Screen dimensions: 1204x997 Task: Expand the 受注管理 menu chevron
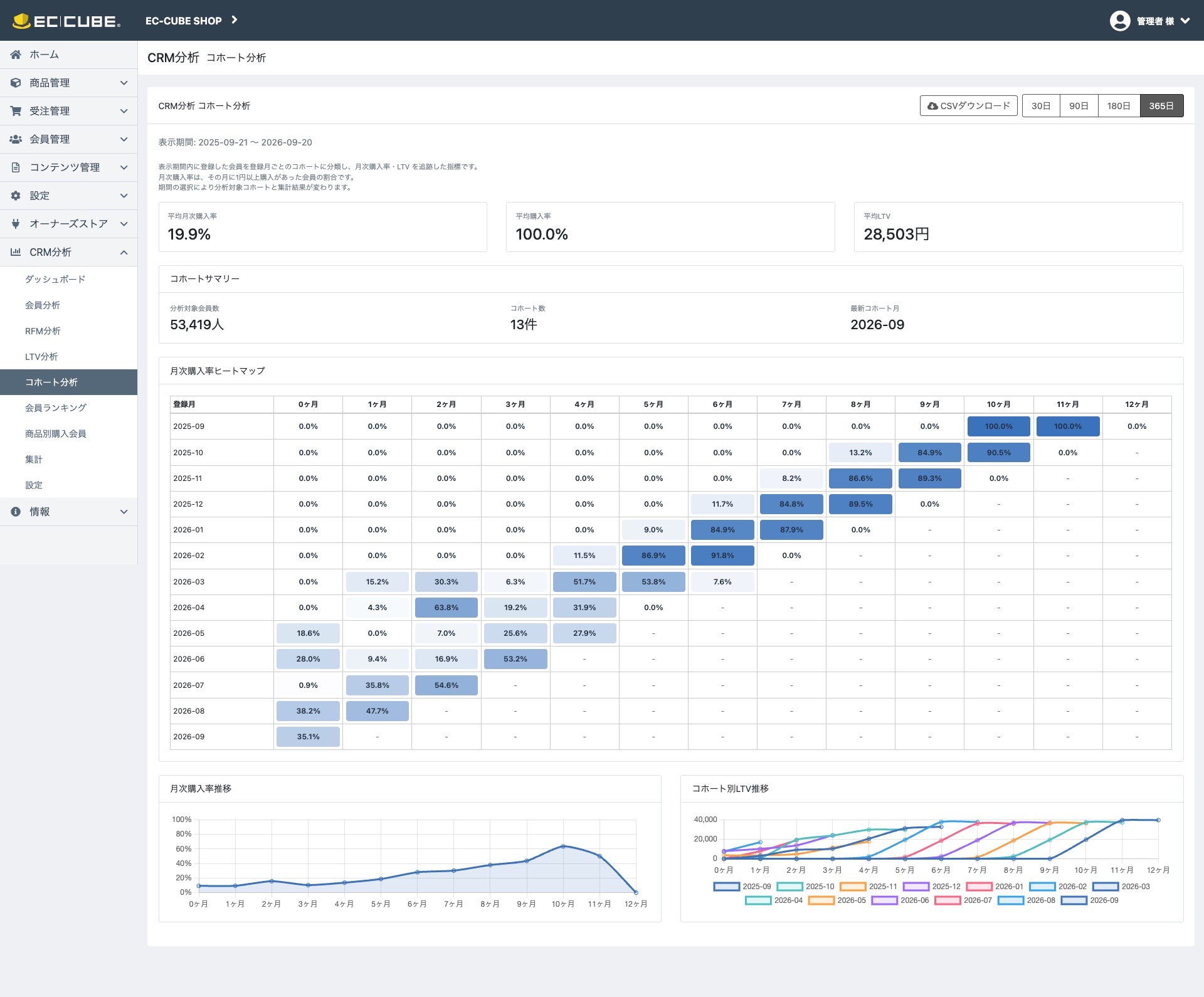(x=124, y=111)
